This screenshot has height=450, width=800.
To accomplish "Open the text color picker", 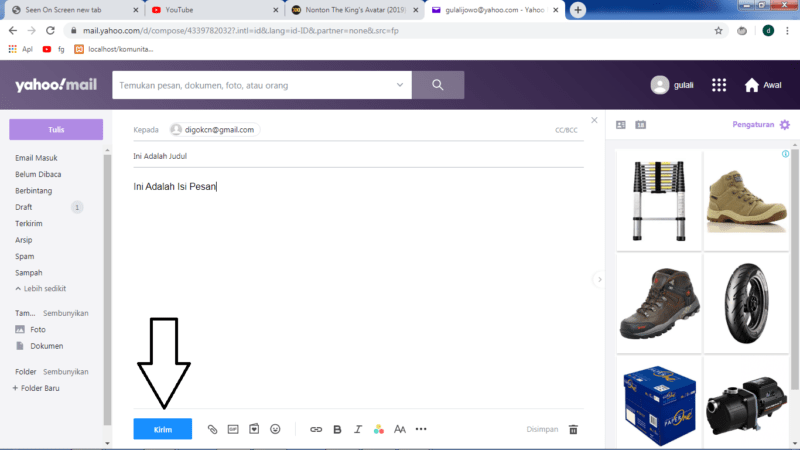I will click(379, 430).
